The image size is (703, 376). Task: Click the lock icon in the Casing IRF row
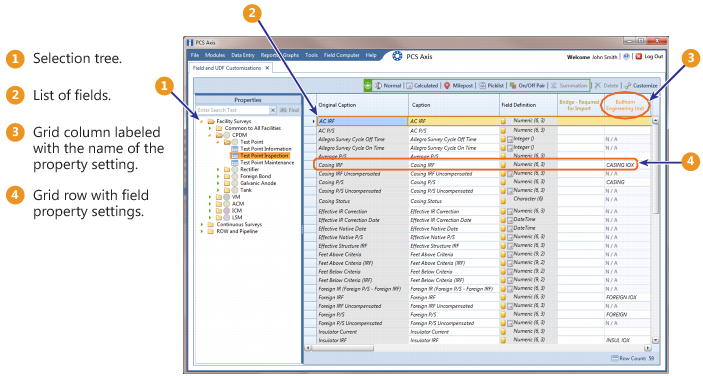pyautogui.click(x=503, y=165)
